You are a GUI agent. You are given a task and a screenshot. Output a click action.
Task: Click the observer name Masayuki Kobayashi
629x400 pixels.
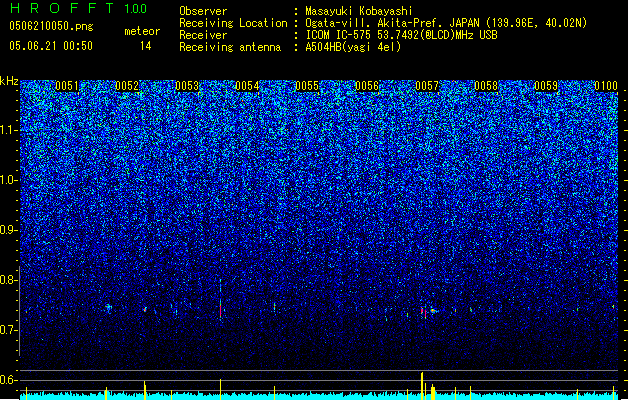[x=359, y=11]
